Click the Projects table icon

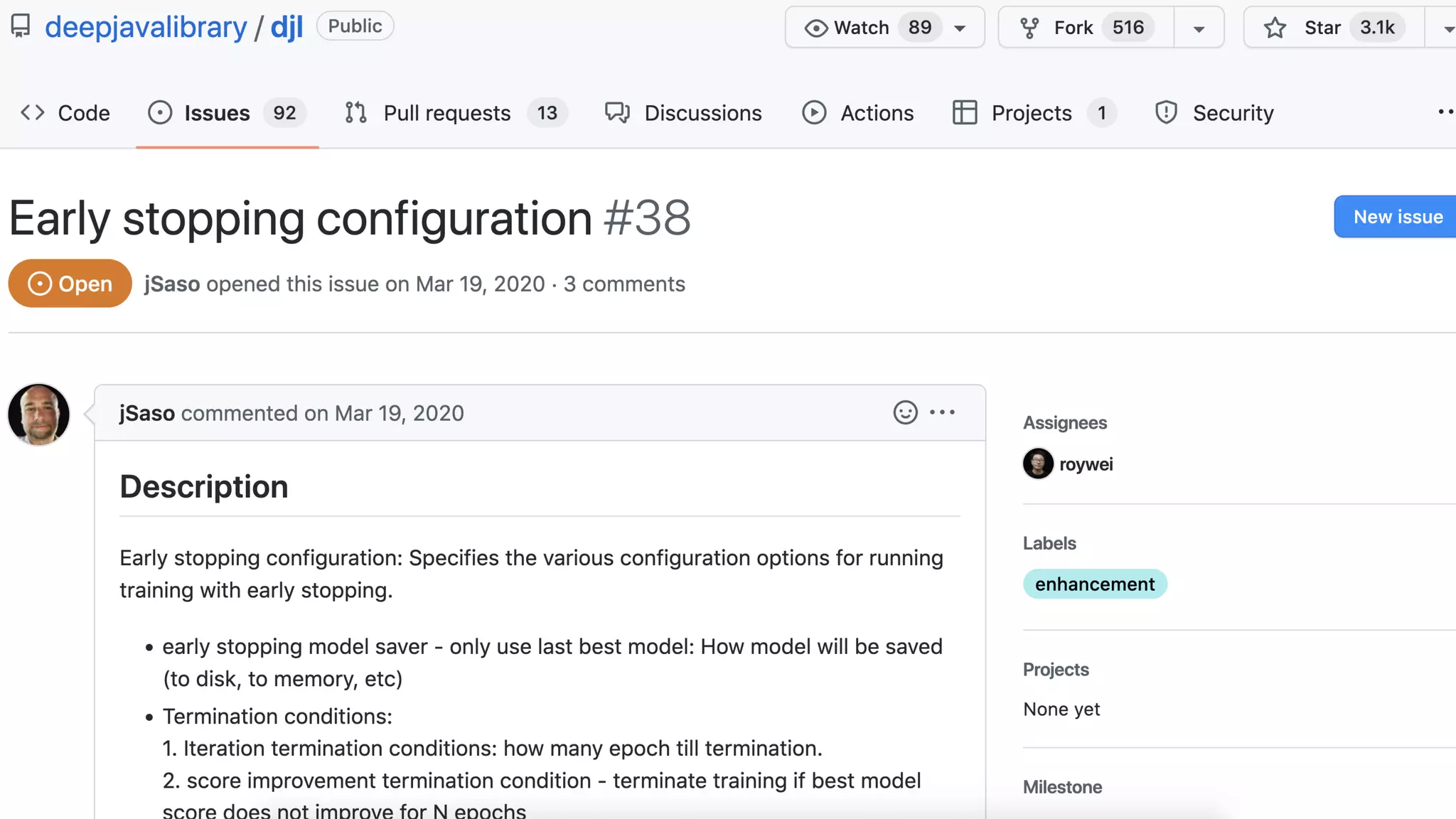(x=965, y=112)
